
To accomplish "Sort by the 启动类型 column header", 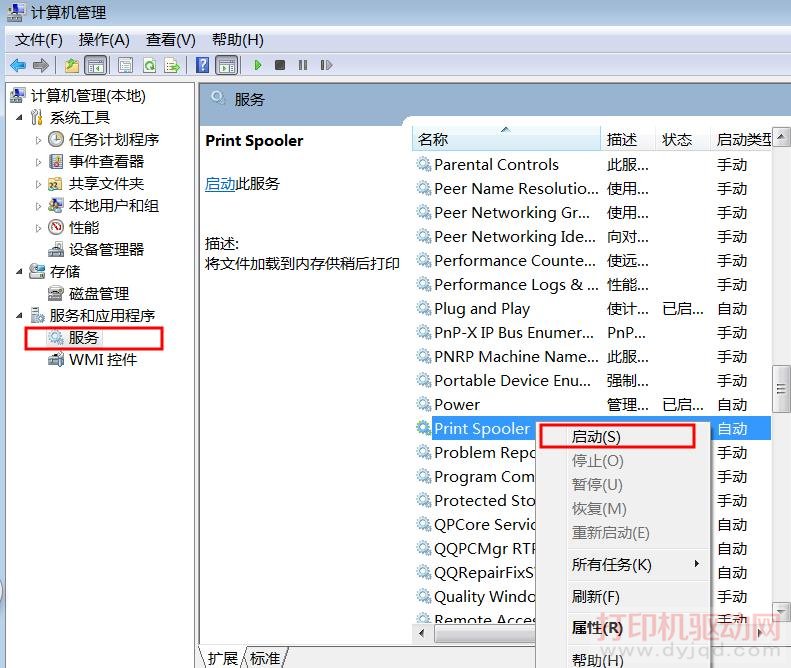I will pos(741,139).
